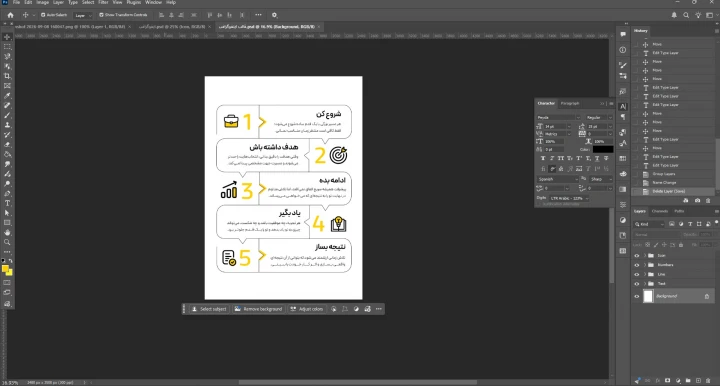
Task: Open the black text Color swatch
Action: (602, 149)
